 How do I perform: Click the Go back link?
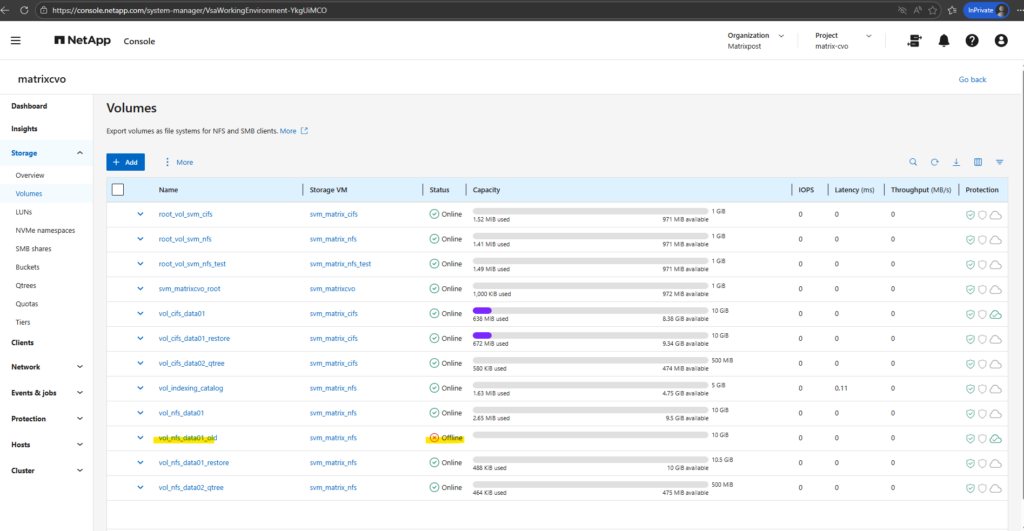coord(972,79)
